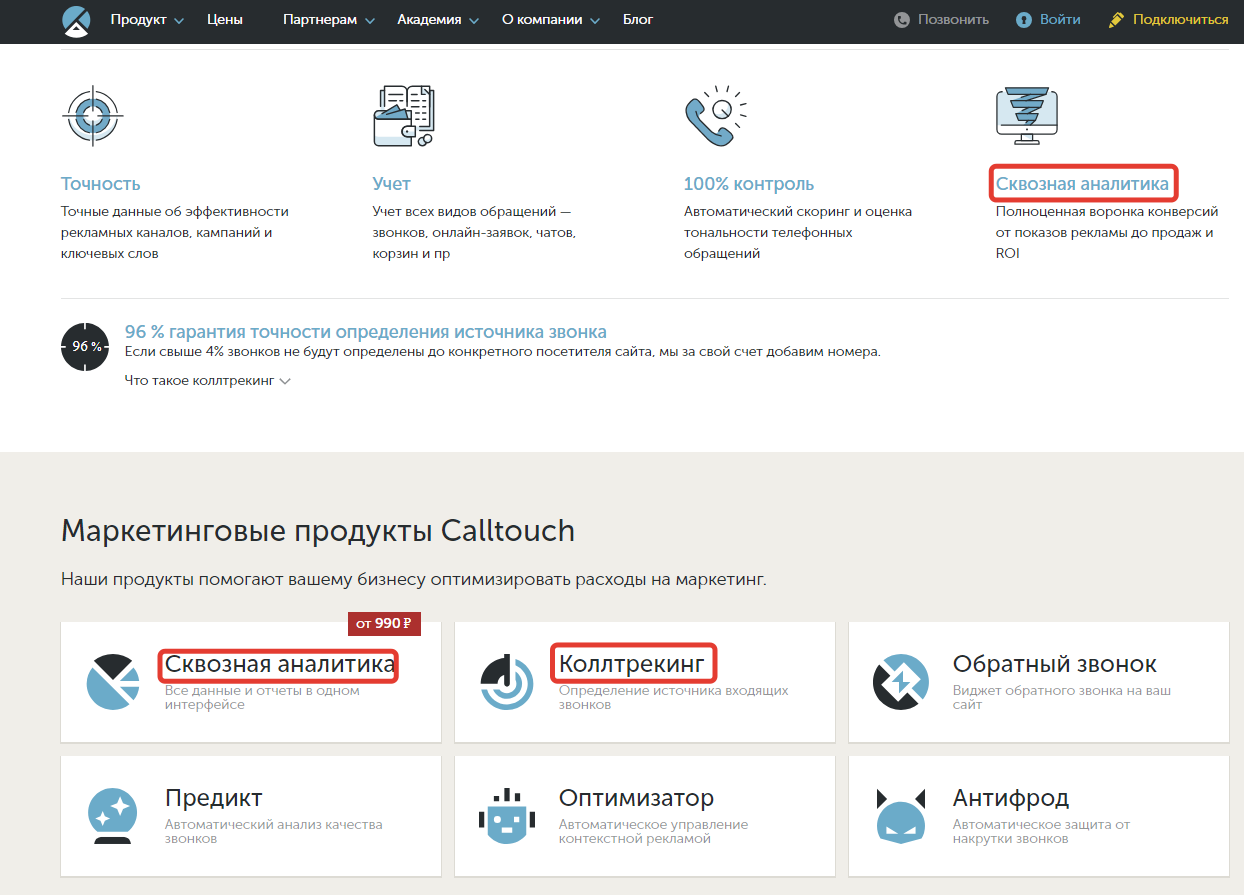Click the 96 % round badge icon
Viewport: 1244px width, 895px height.
coord(85,346)
